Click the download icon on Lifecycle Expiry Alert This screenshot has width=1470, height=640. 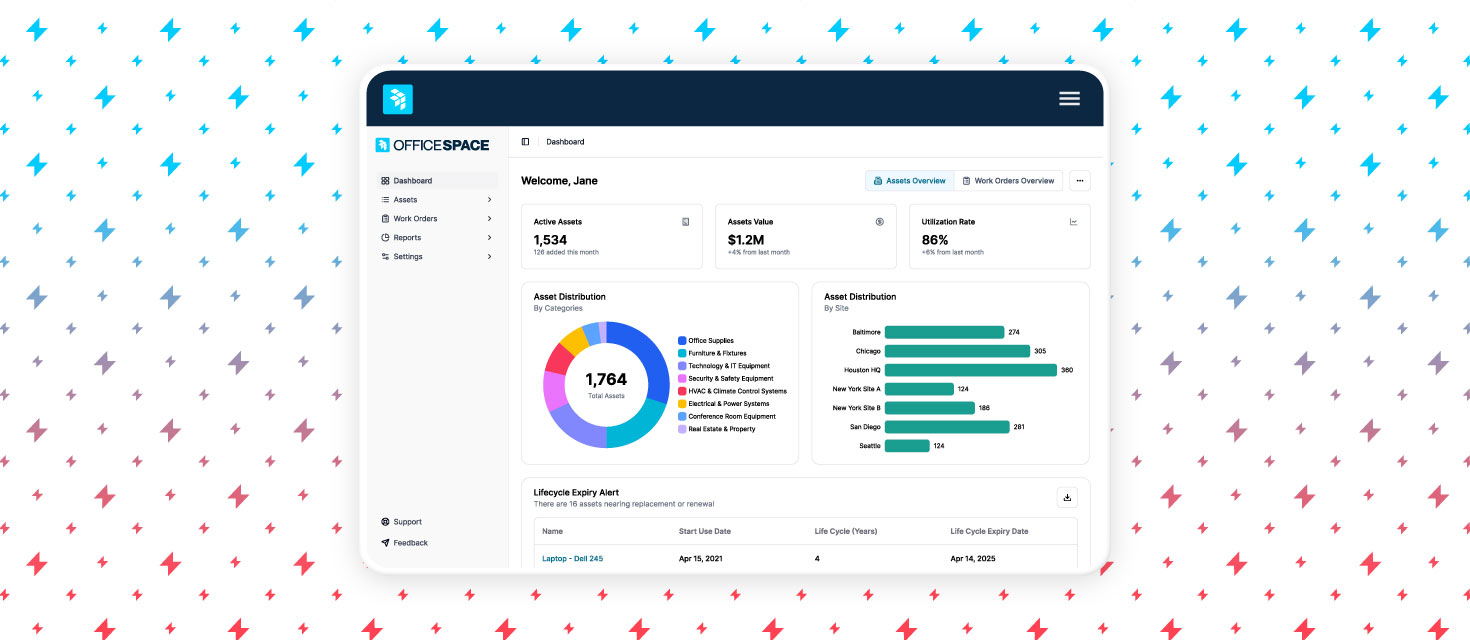click(x=1067, y=497)
